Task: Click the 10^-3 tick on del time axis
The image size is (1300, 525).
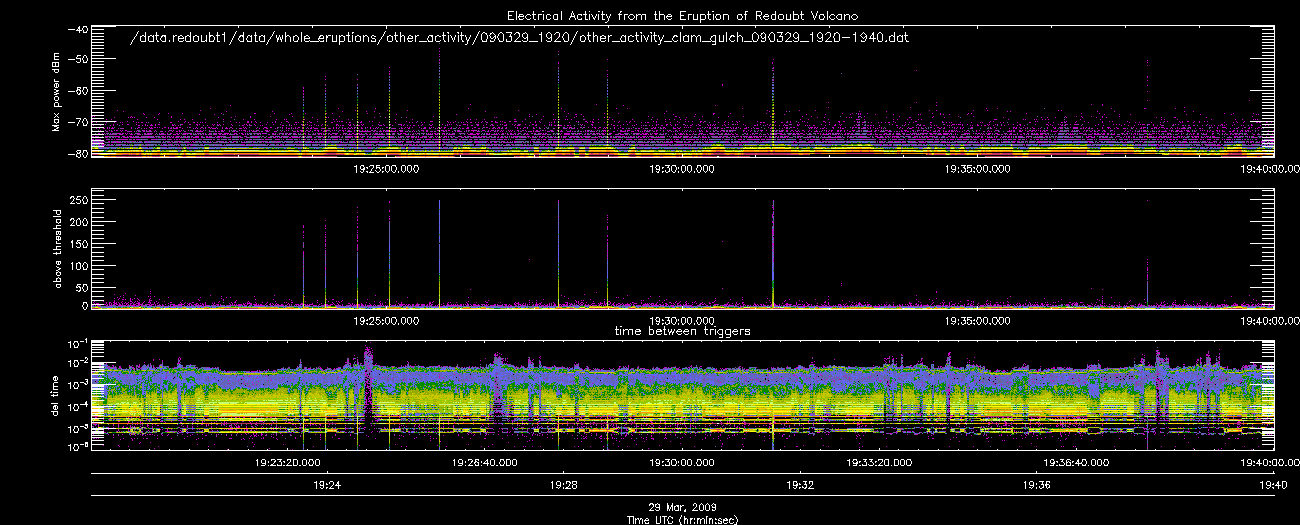Action: click(x=76, y=384)
